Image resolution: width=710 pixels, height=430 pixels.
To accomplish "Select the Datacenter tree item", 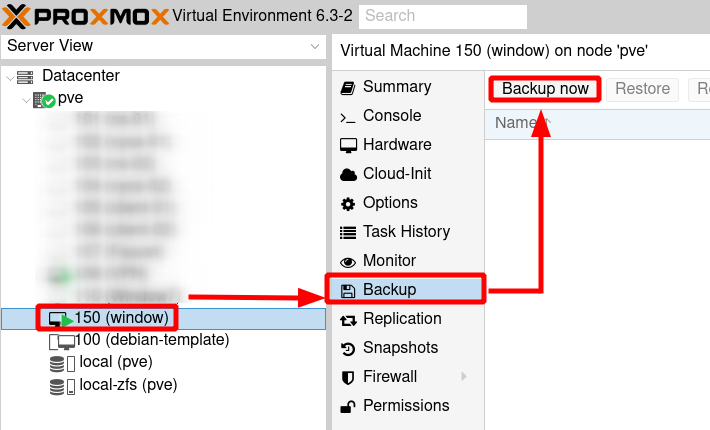I will click(x=81, y=76).
